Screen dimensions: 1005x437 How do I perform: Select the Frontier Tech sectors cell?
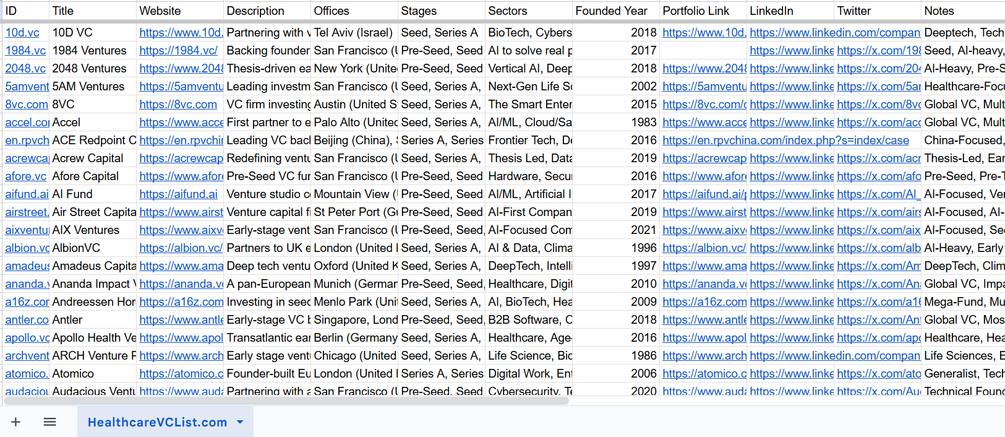(x=529, y=140)
